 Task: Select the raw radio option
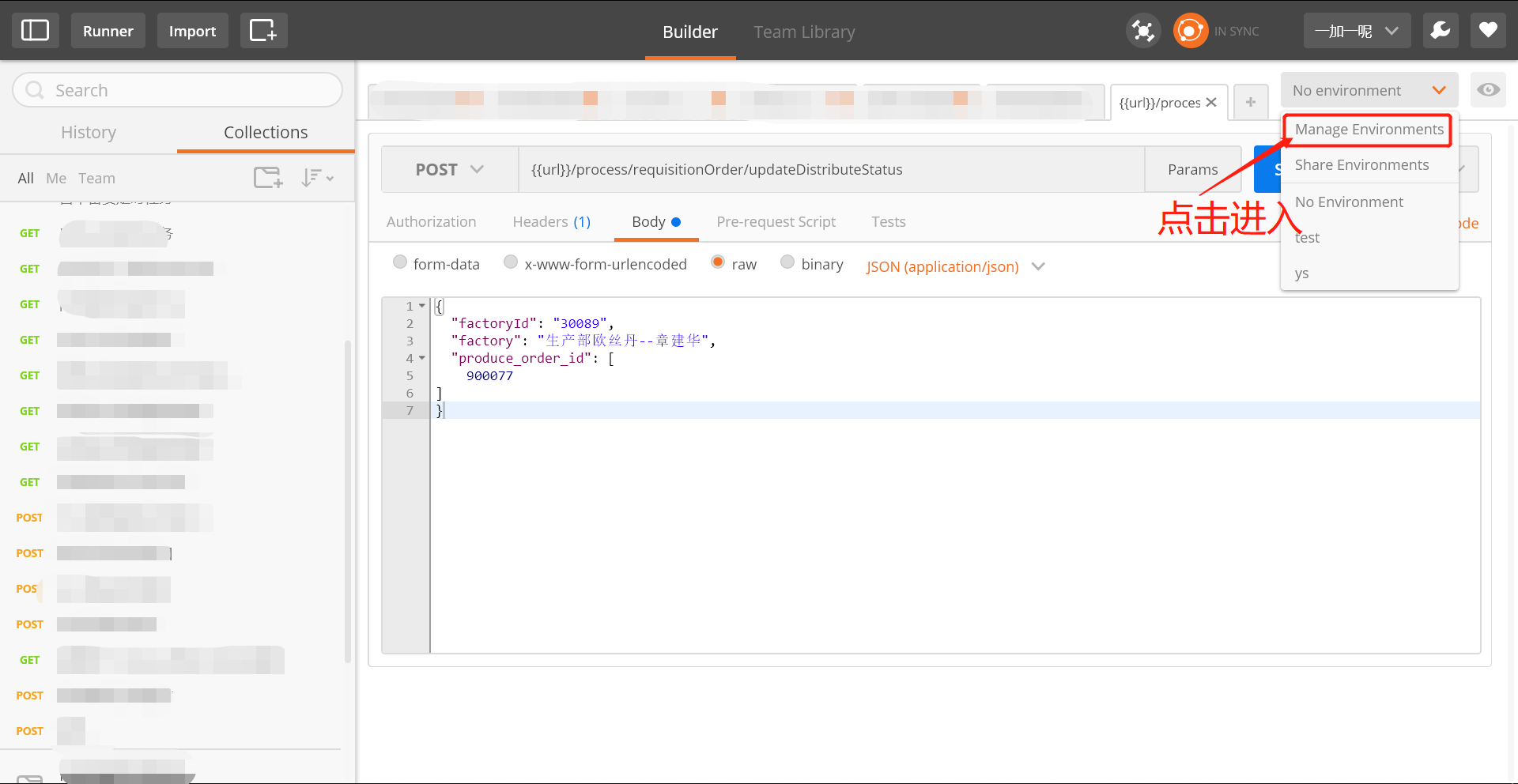[718, 262]
